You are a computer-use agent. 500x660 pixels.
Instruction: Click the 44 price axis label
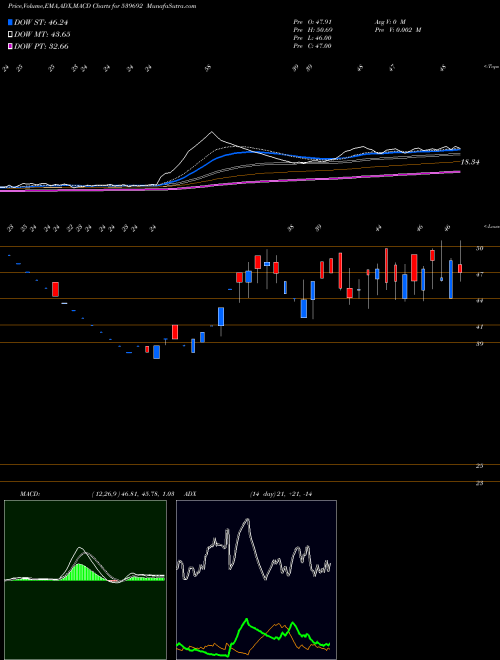point(479,301)
